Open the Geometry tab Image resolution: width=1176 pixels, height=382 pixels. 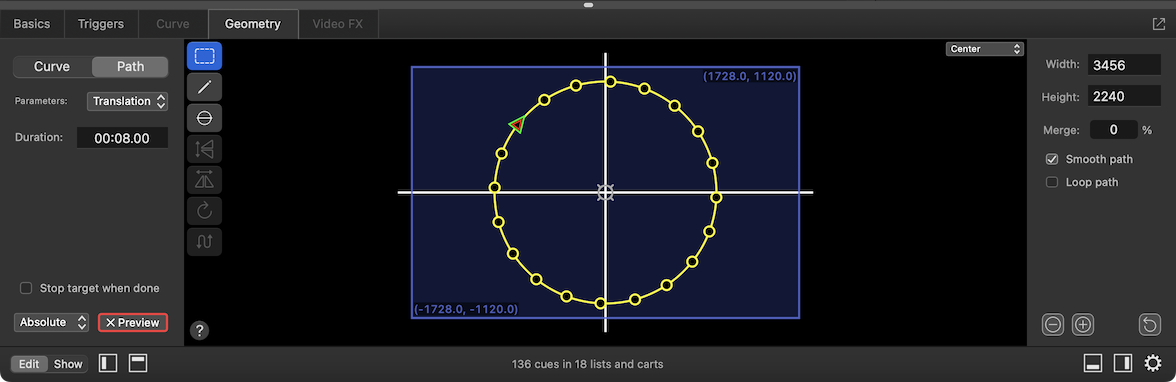tap(253, 24)
